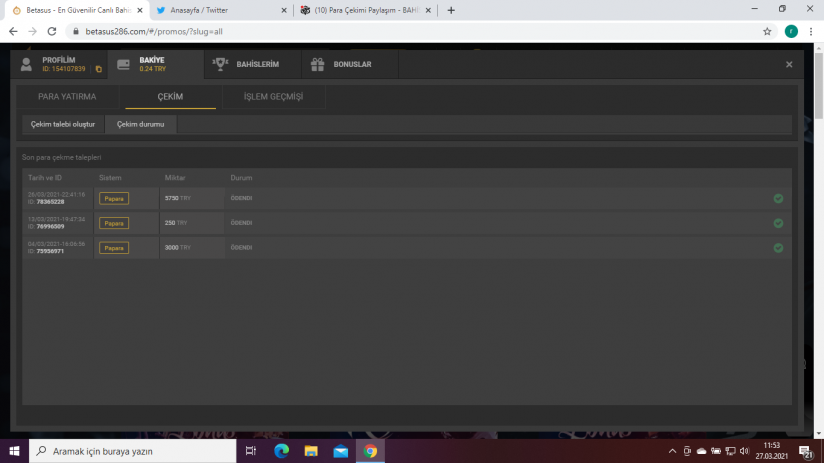Switch to Anasayfa / Twitter browser tab
This screenshot has width=824, height=463.
click(221, 10)
